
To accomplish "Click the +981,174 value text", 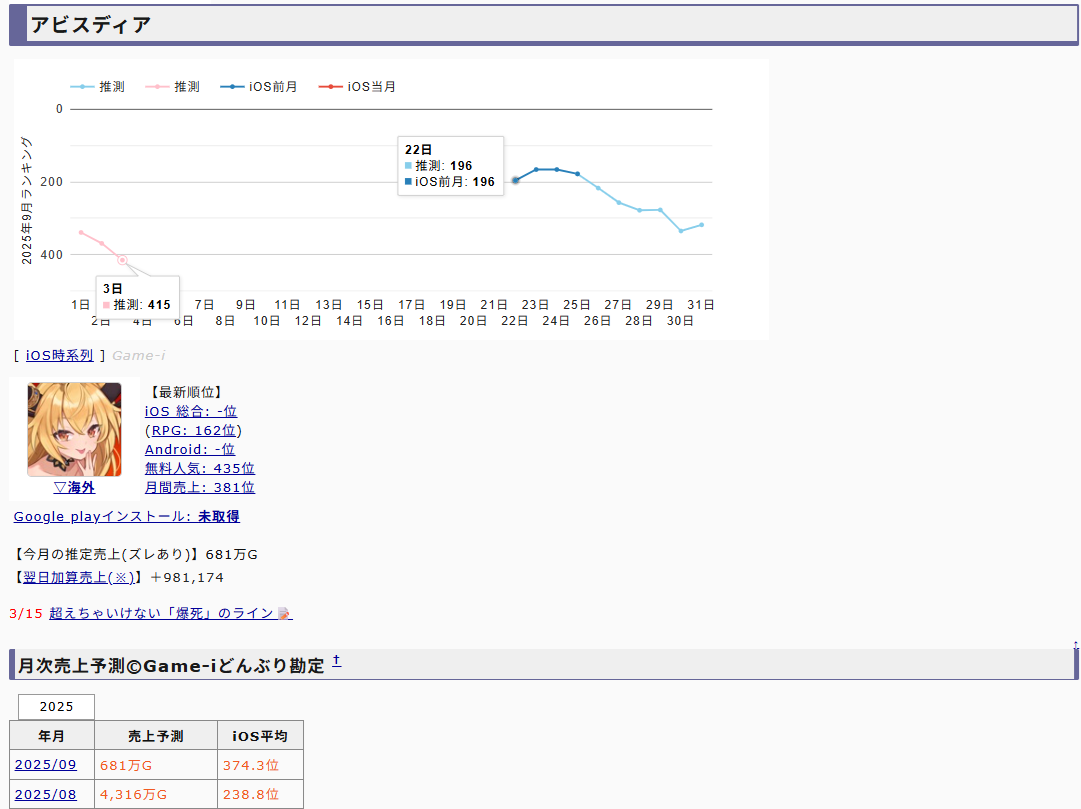I will [186, 577].
